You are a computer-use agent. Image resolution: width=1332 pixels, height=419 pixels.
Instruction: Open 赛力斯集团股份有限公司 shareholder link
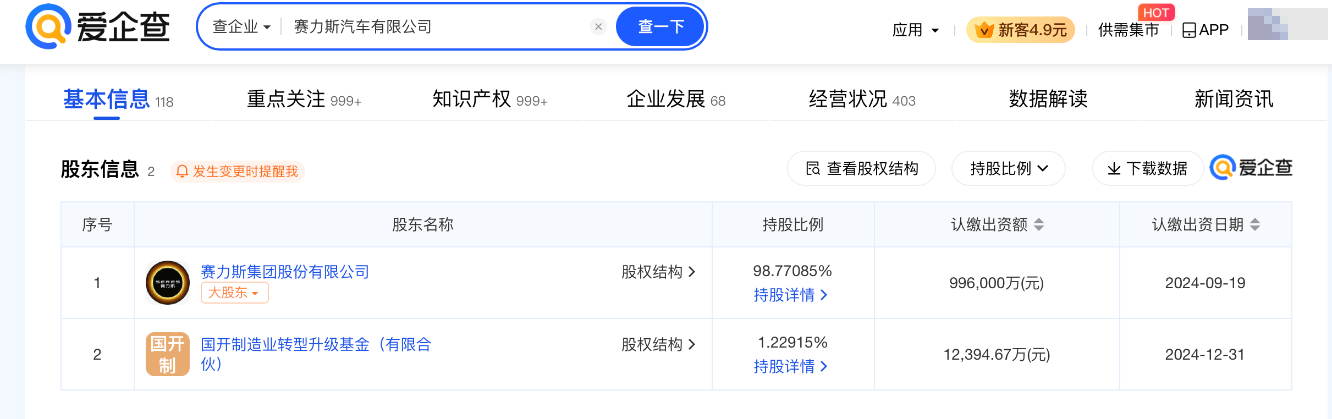pyautogui.click(x=285, y=271)
